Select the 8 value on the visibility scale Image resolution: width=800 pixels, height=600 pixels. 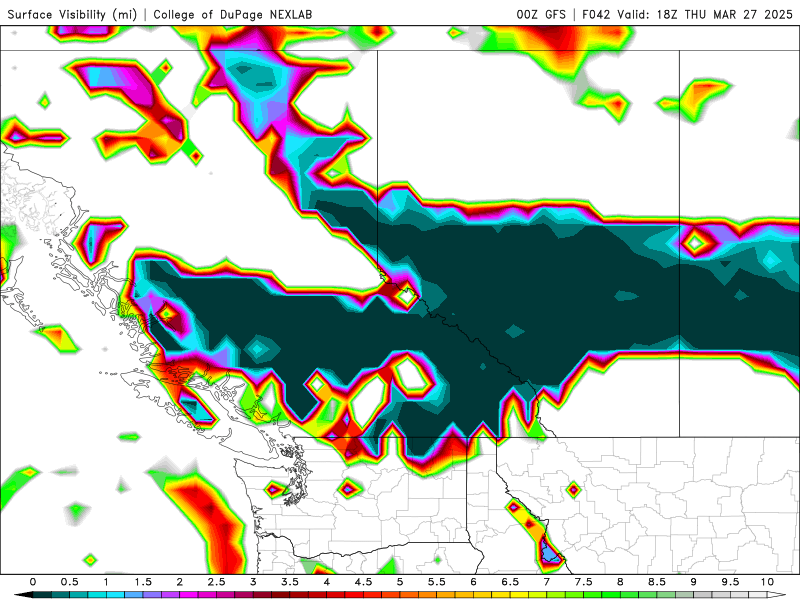(x=620, y=582)
